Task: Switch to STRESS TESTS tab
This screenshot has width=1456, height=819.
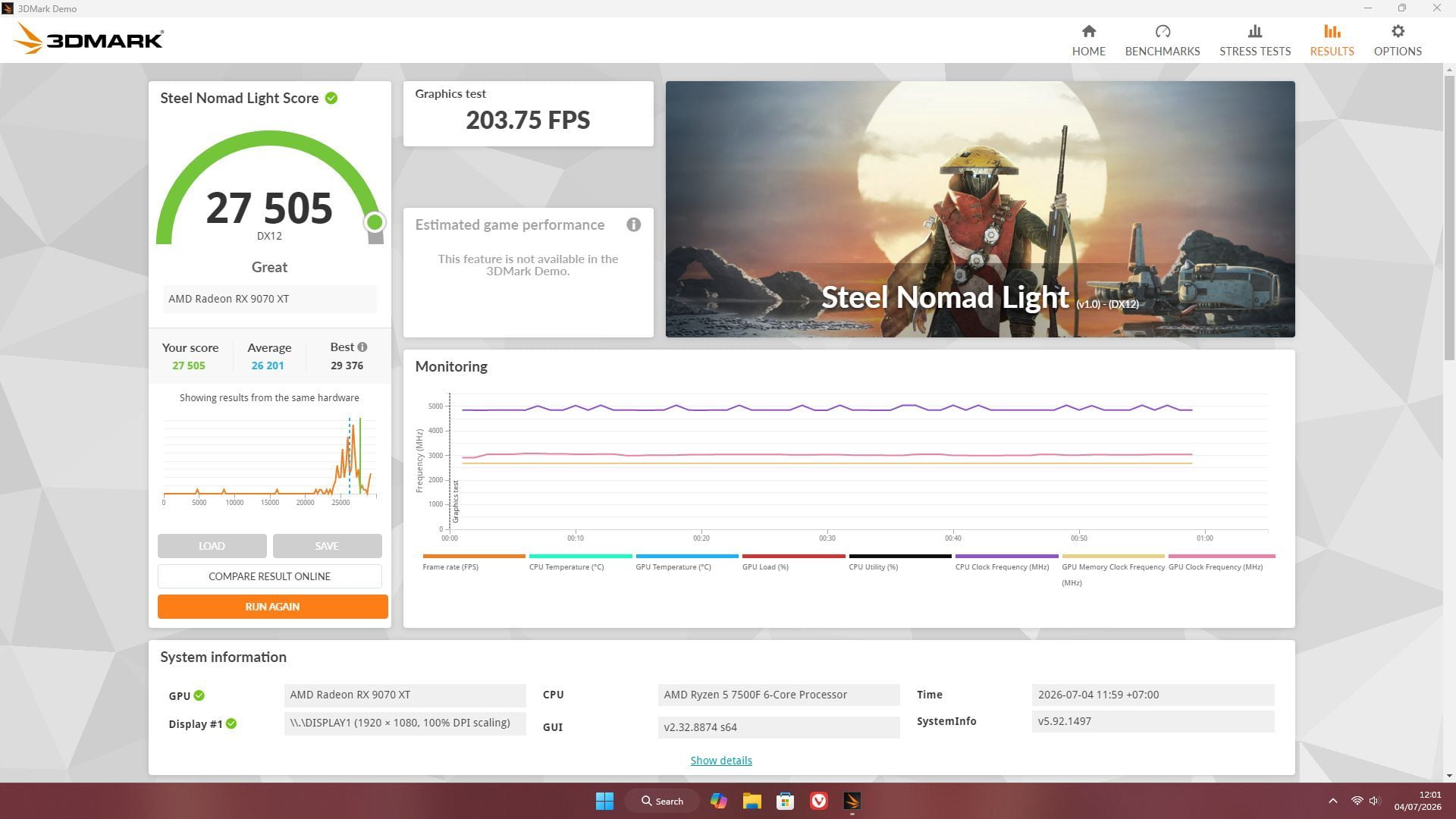Action: pyautogui.click(x=1254, y=40)
